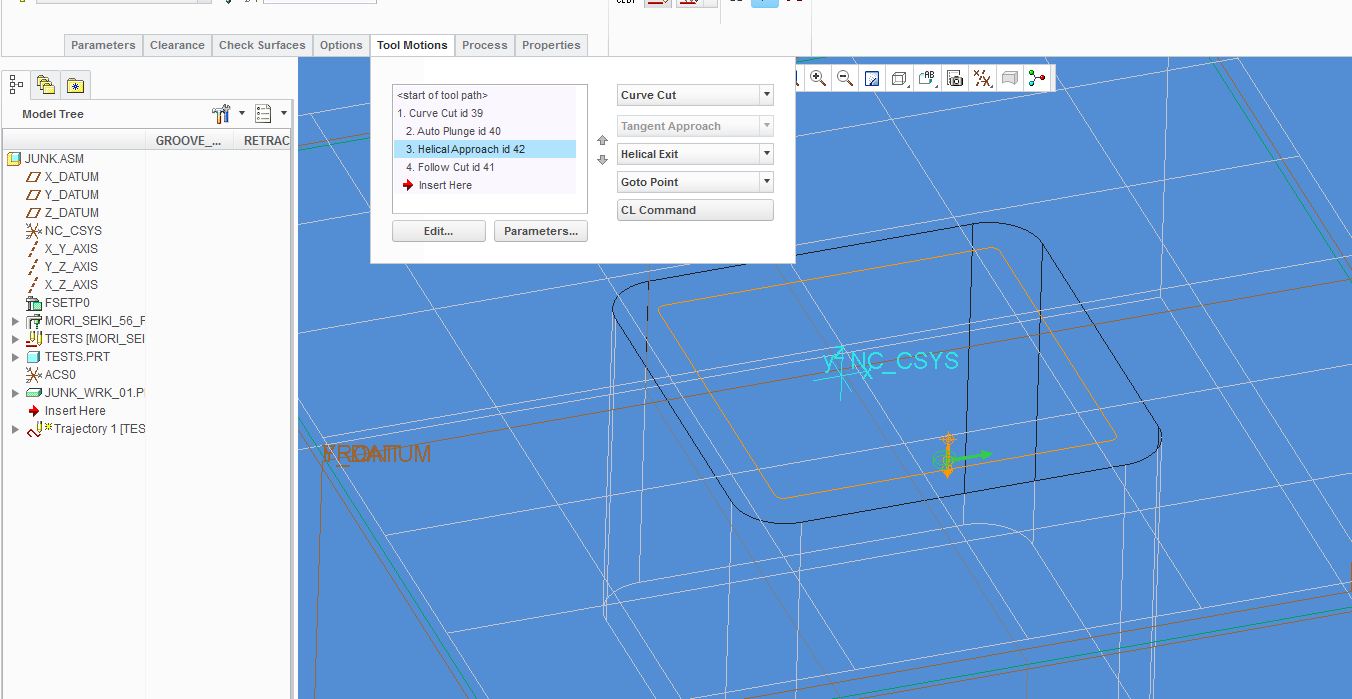Open the Favorites star-folder tab icon
This screenshot has width=1352, height=699.
pos(76,85)
